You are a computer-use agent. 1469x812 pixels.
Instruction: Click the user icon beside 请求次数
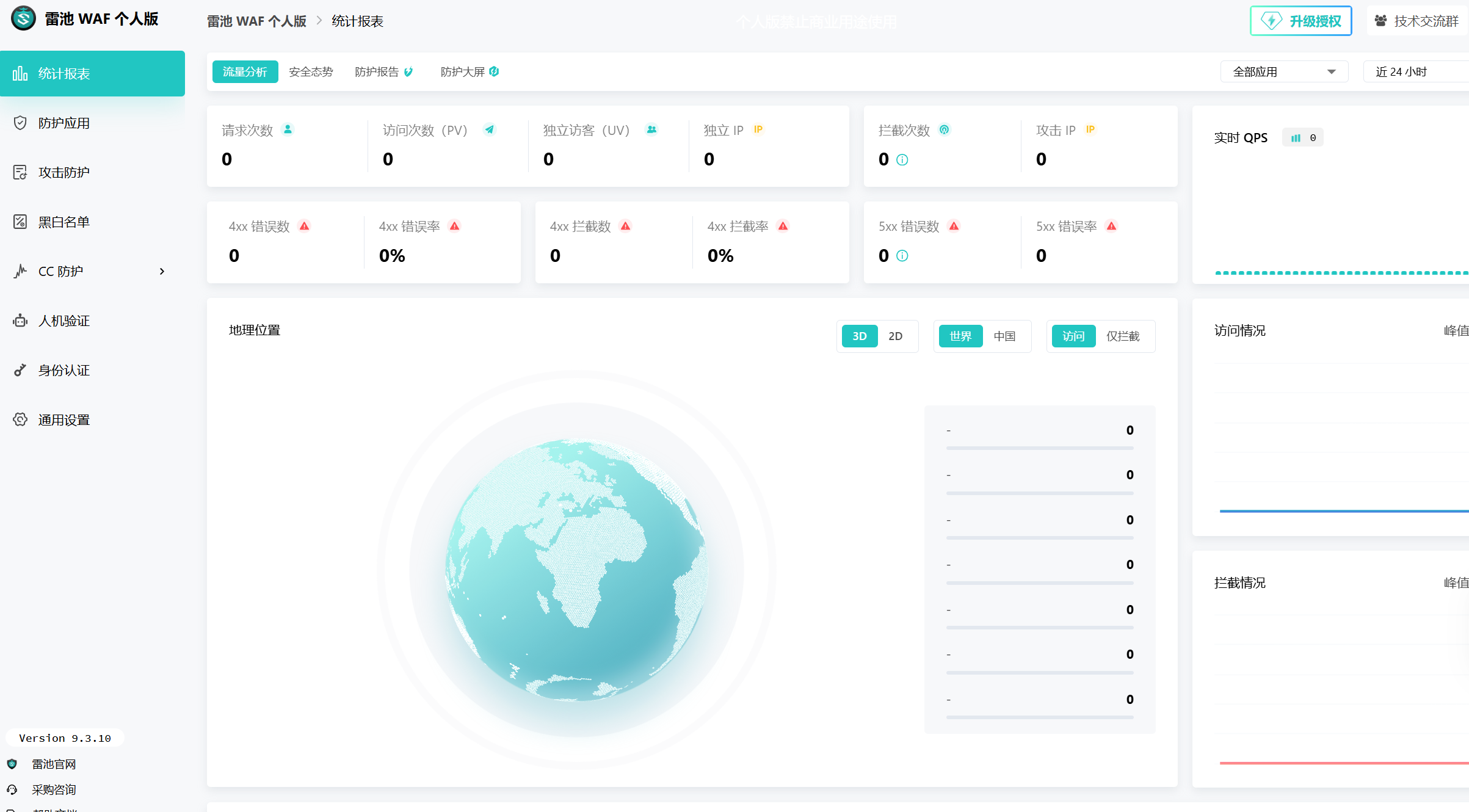coord(288,129)
